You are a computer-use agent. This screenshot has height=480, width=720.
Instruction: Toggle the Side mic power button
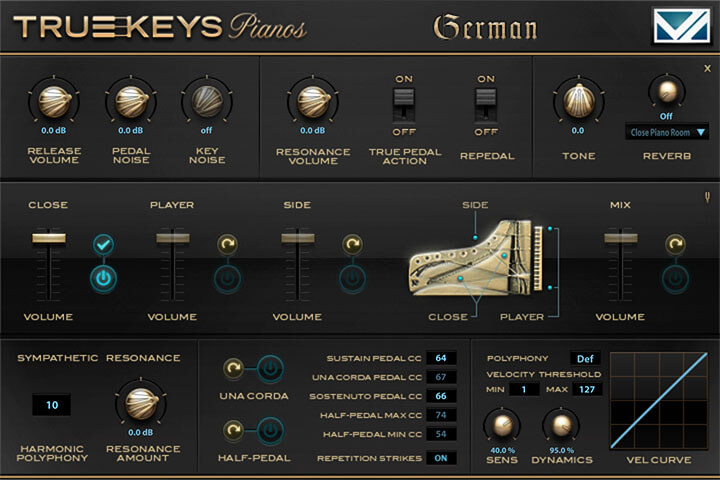[352, 278]
